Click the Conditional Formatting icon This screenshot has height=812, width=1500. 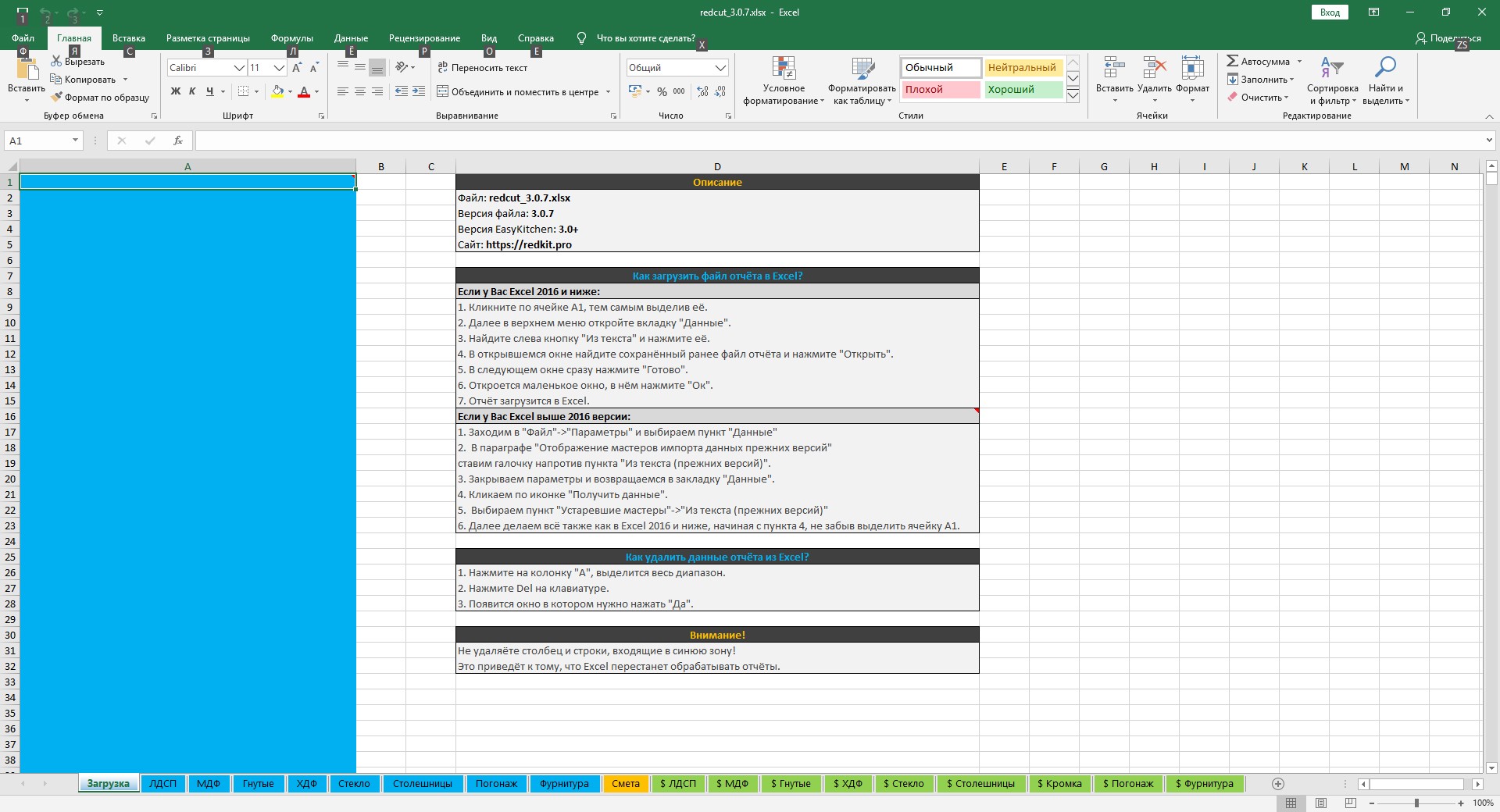[783, 69]
